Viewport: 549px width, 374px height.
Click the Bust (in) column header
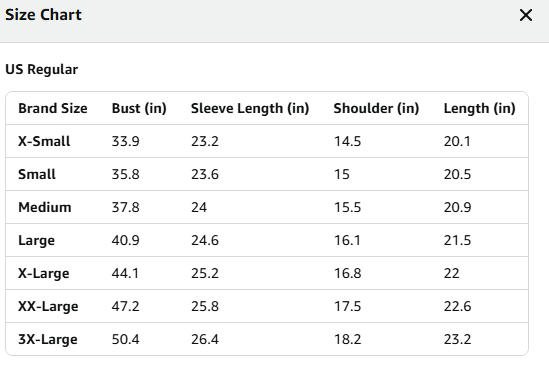coord(139,108)
